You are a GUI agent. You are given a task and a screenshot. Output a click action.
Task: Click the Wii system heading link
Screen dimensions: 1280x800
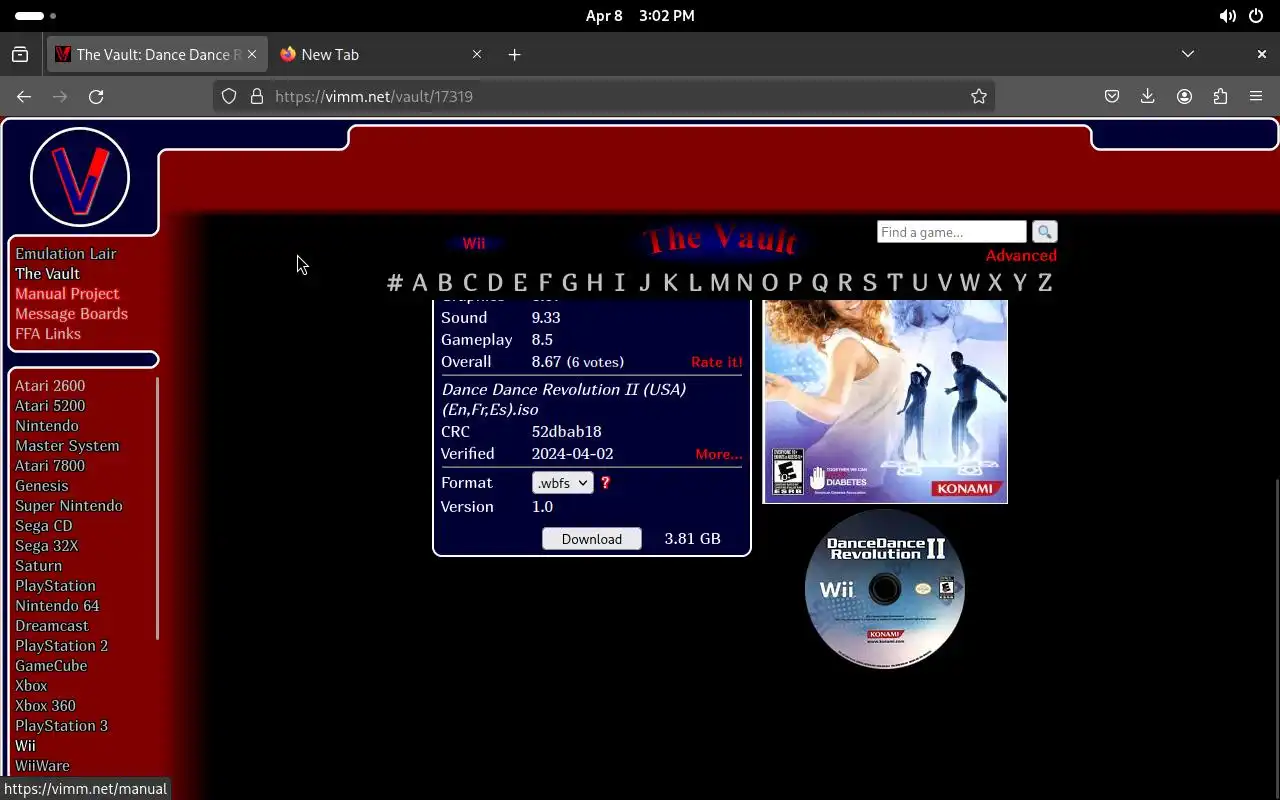pos(474,243)
